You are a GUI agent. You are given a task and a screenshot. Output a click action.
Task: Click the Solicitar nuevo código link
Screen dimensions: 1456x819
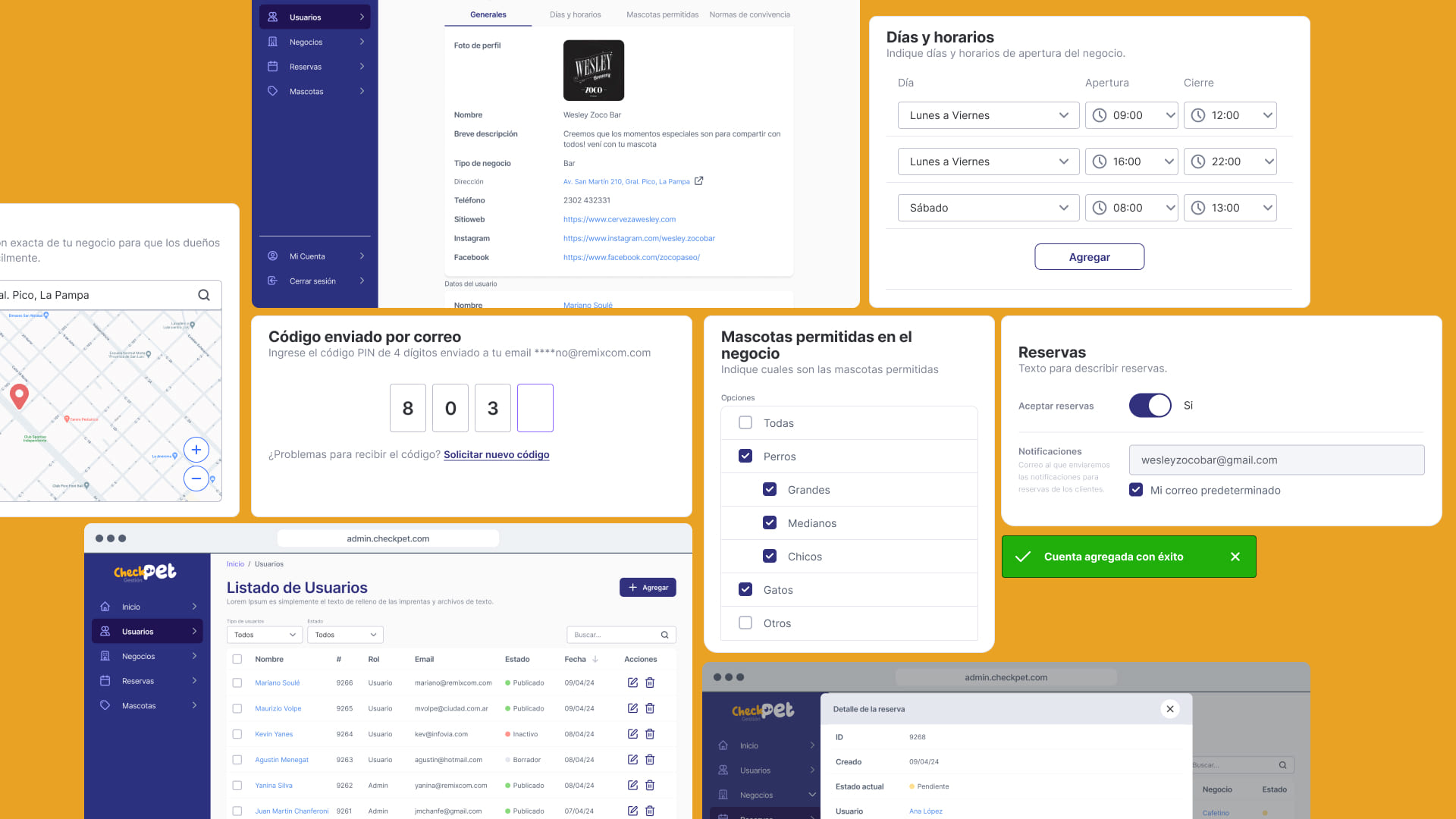click(x=497, y=455)
